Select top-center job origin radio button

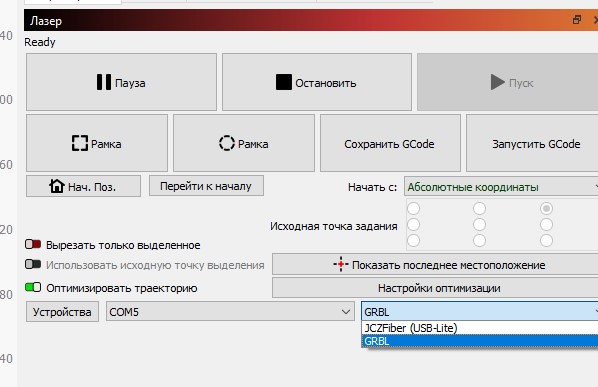(479, 209)
